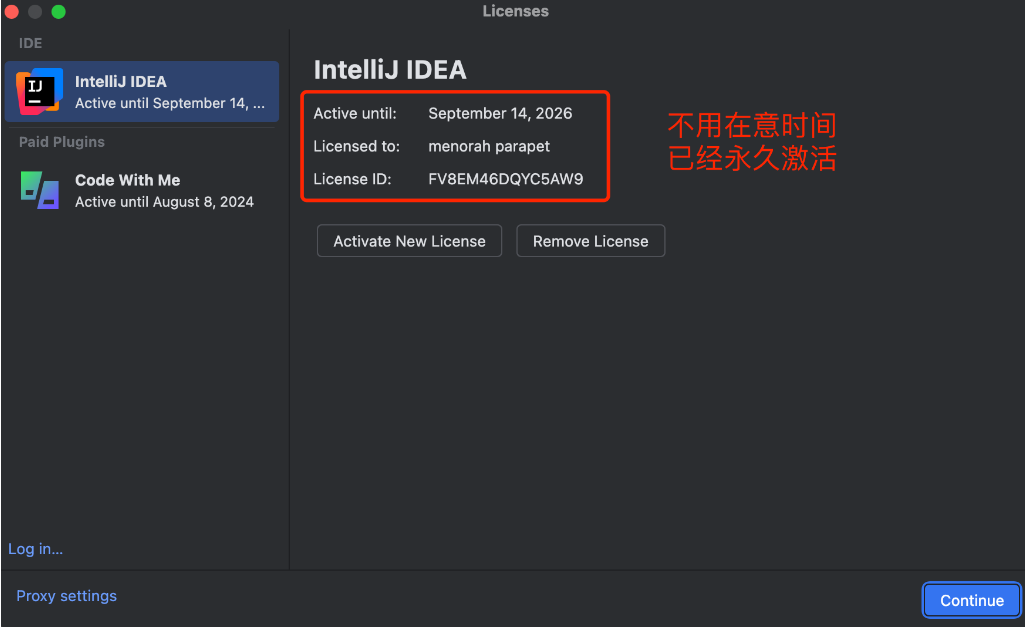This screenshot has height=629, width=1025.
Task: Open the Proxy settings link
Action: (66, 596)
